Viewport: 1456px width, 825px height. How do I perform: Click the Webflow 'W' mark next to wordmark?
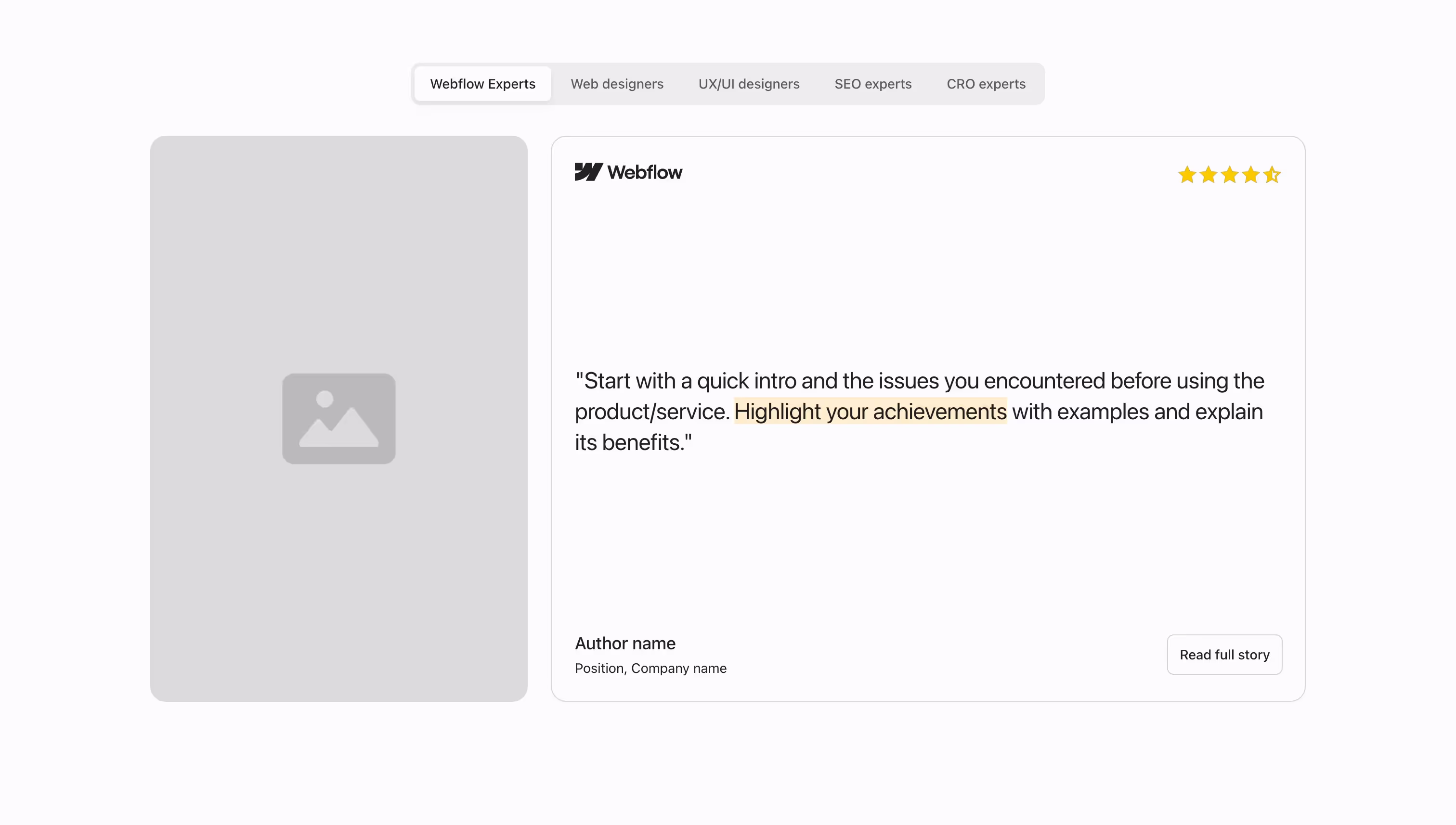588,172
